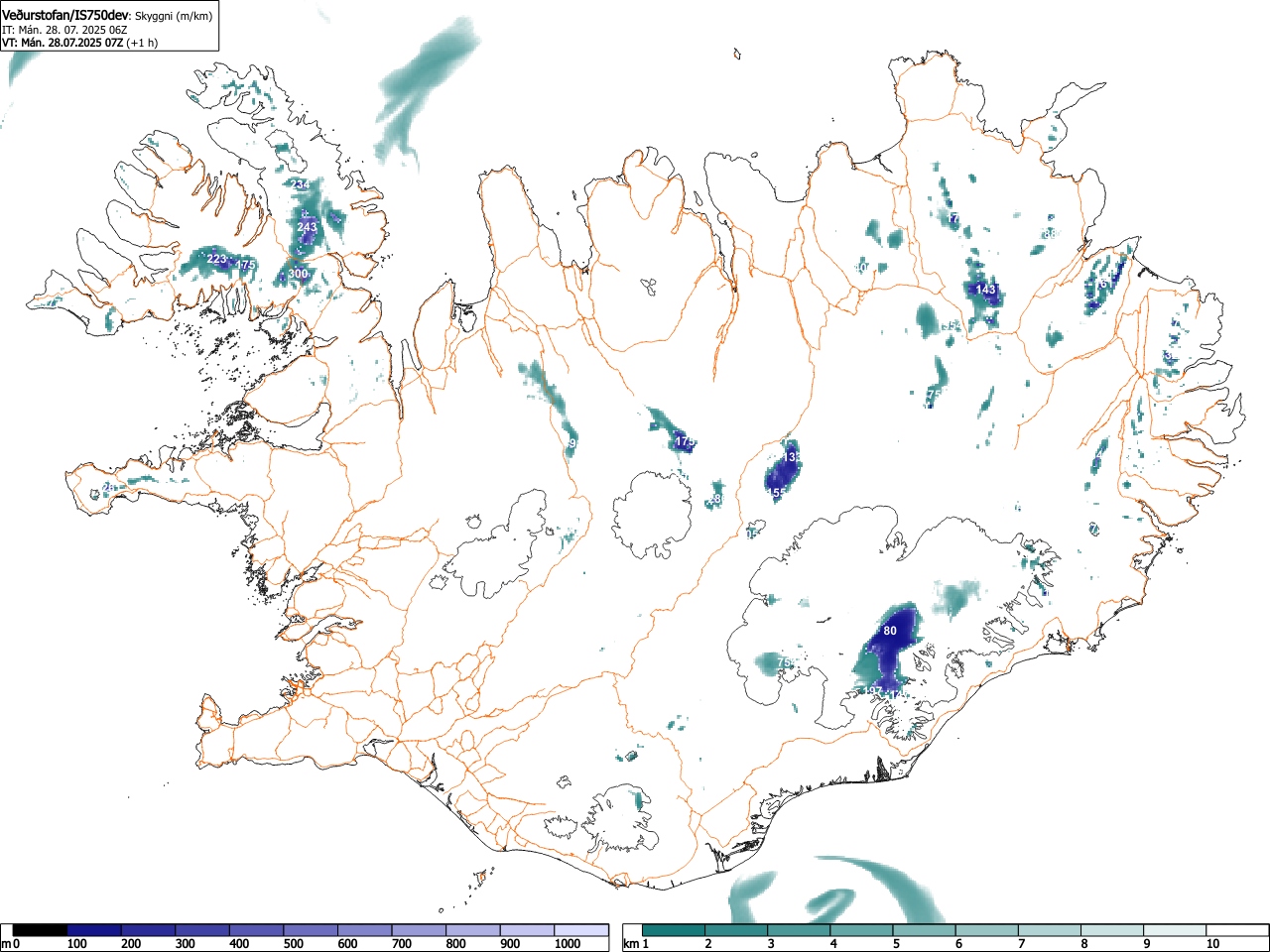The image size is (1270, 952).
Task: Click the '223' visibility value on the map
Action: pyautogui.click(x=216, y=259)
